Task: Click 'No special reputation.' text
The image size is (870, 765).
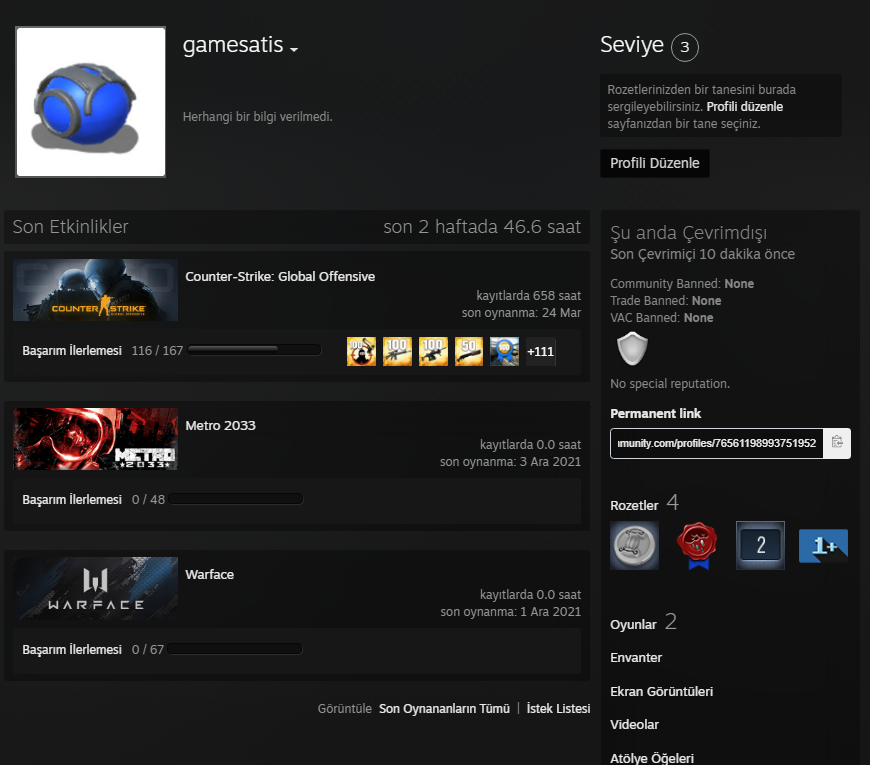Action: pyautogui.click(x=670, y=383)
